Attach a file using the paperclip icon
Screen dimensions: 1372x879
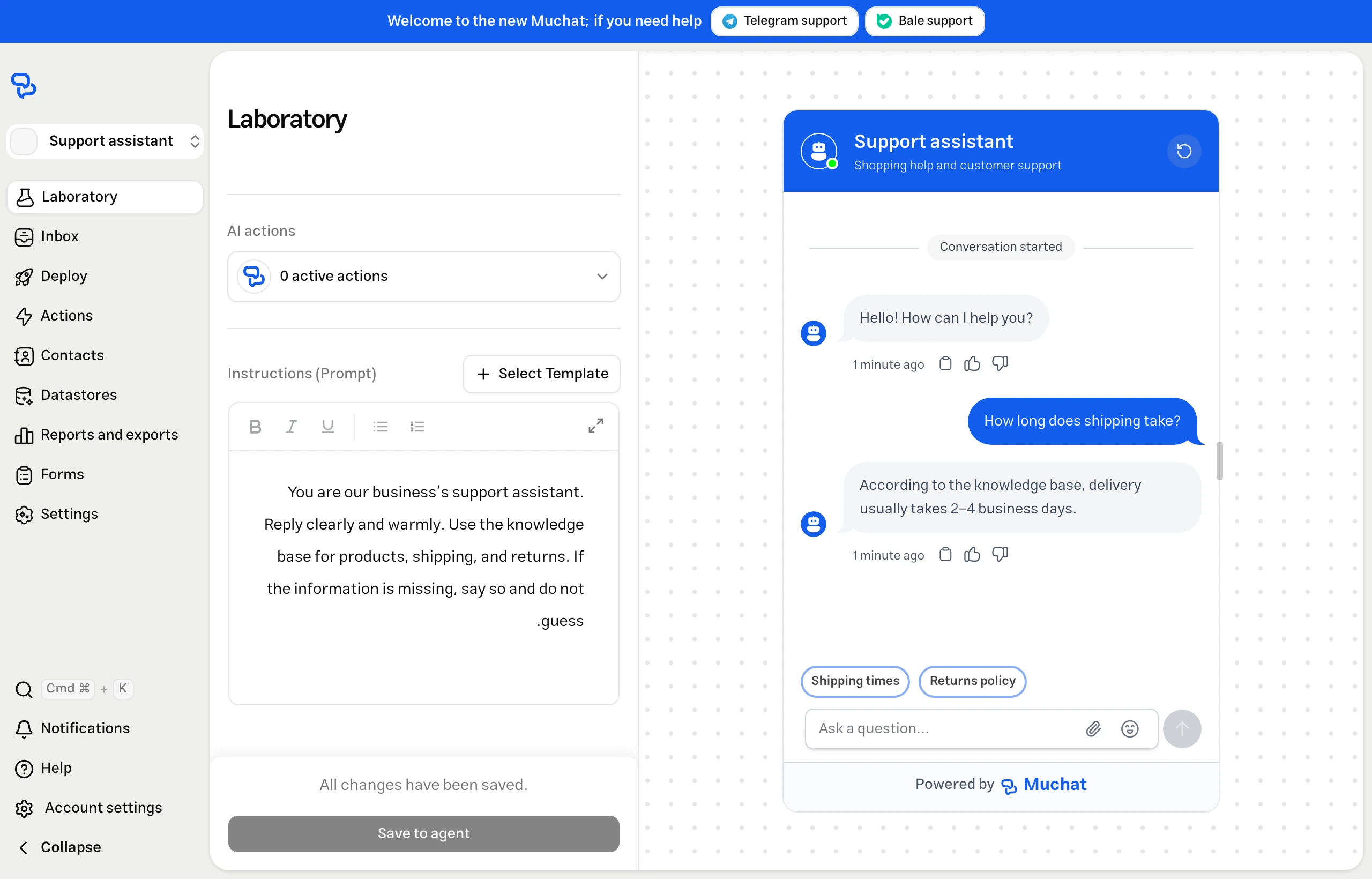tap(1093, 729)
